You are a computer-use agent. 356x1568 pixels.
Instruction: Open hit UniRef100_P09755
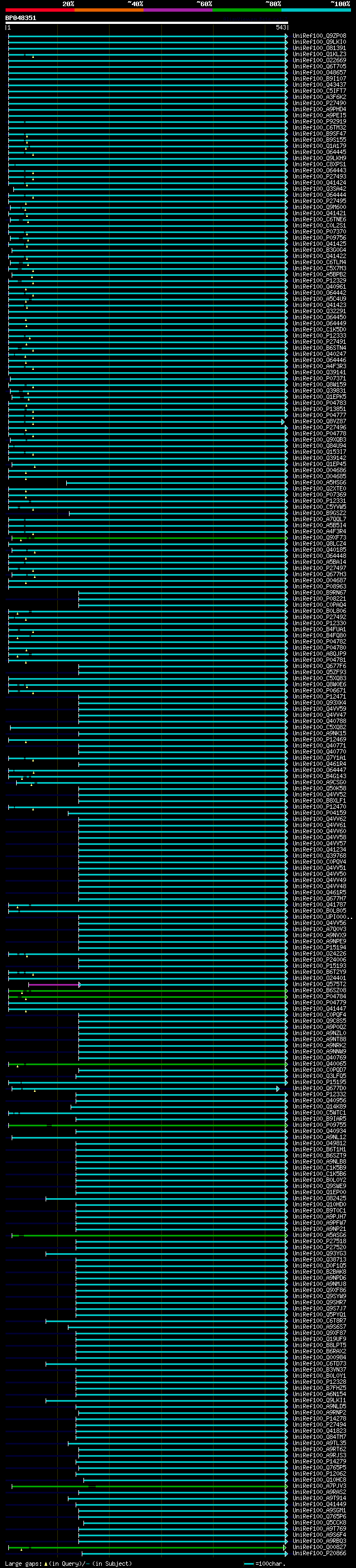tap(319, 1125)
